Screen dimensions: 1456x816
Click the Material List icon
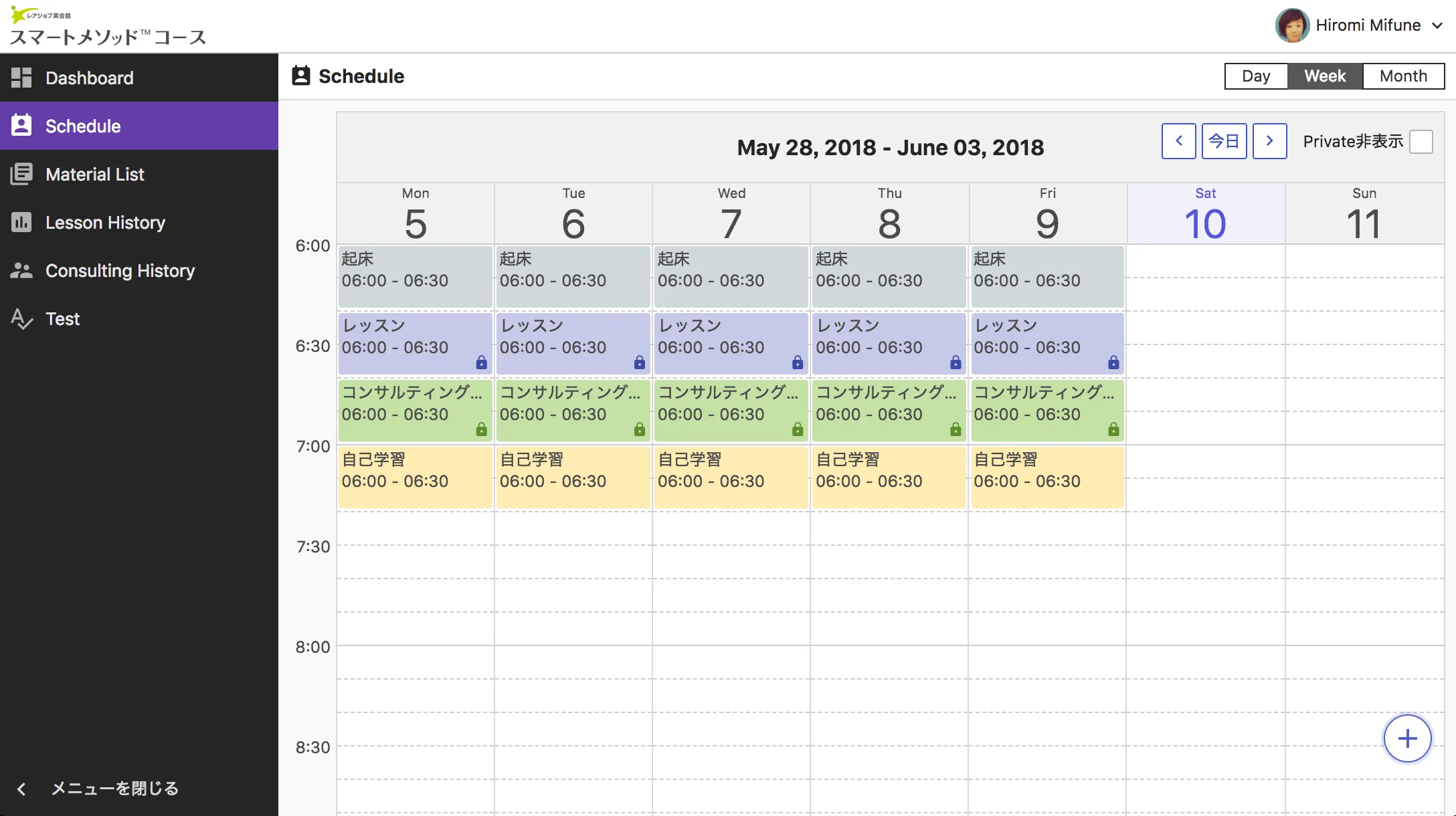point(21,174)
